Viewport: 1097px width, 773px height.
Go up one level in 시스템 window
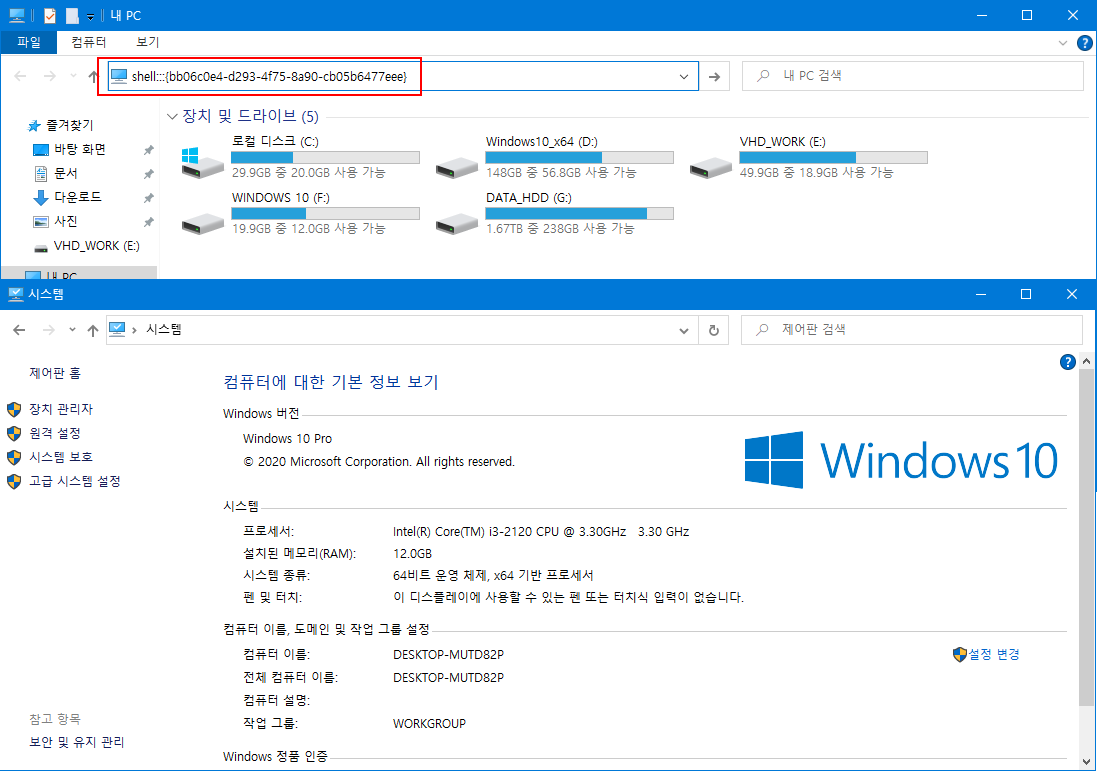click(92, 330)
